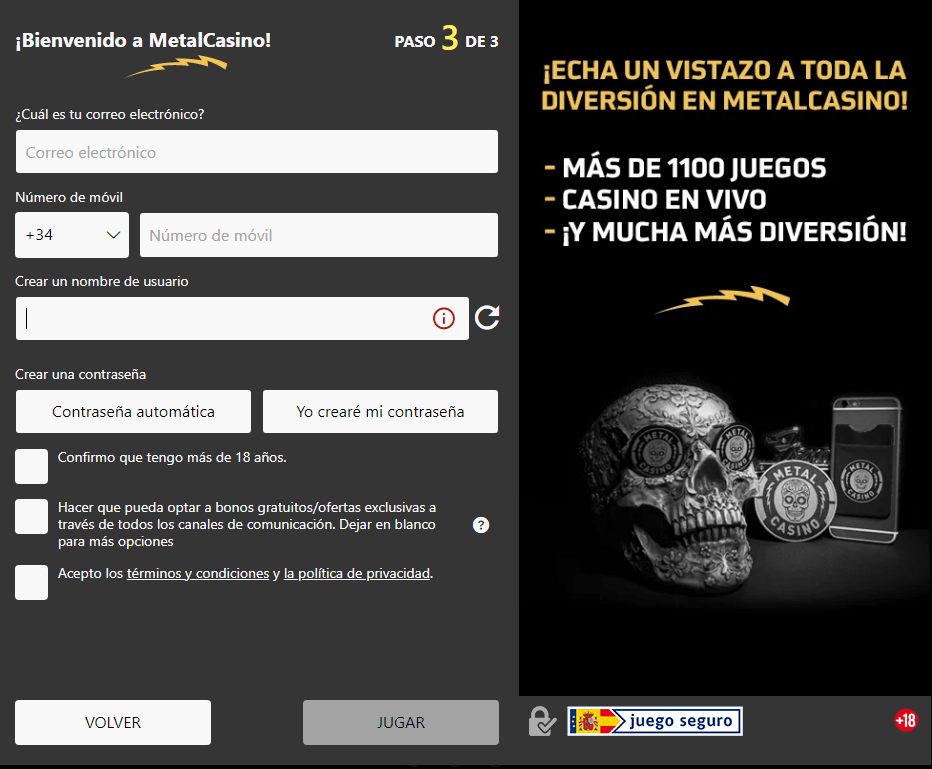
Task: Select Contraseña automática password option
Action: (133, 411)
